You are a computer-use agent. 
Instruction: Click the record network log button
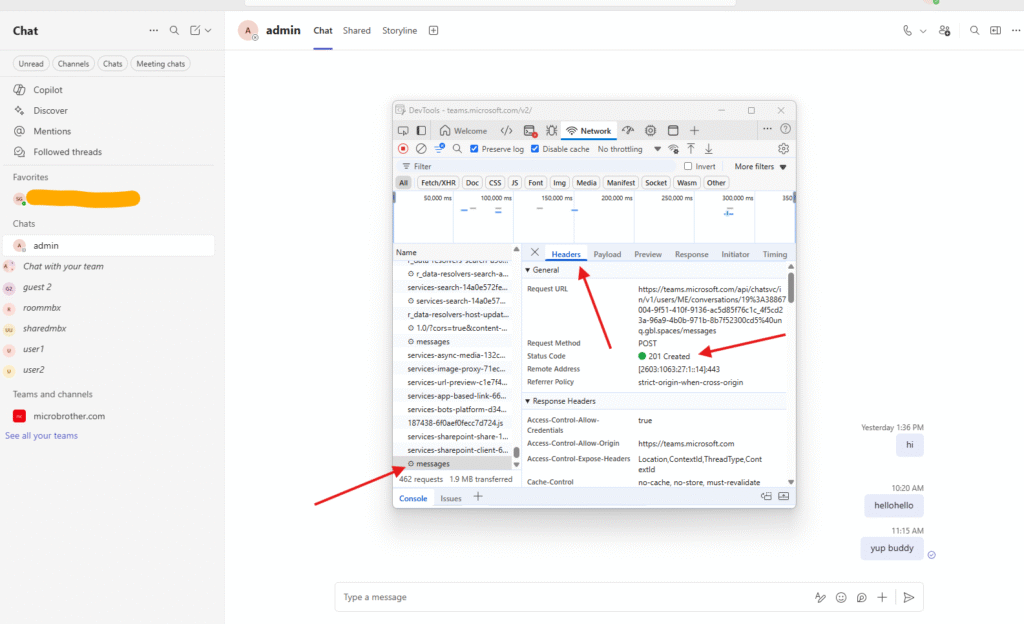click(403, 149)
